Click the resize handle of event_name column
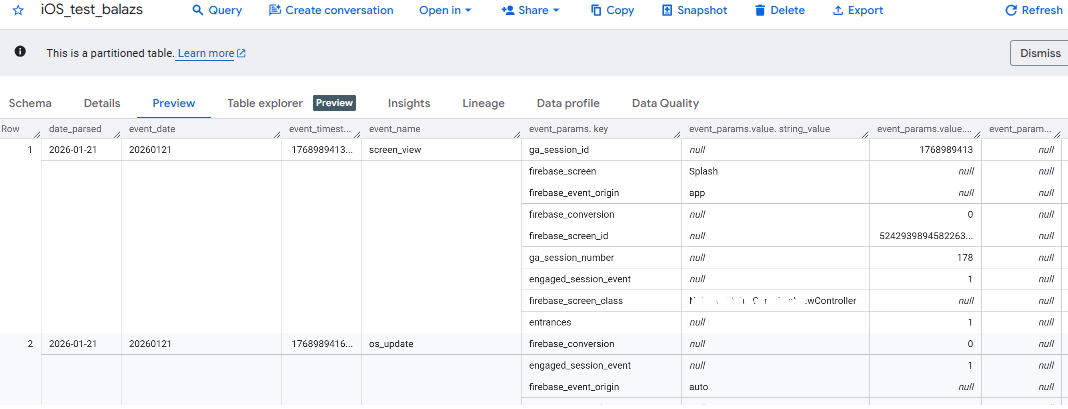This screenshot has width=1068, height=409. [x=517, y=134]
